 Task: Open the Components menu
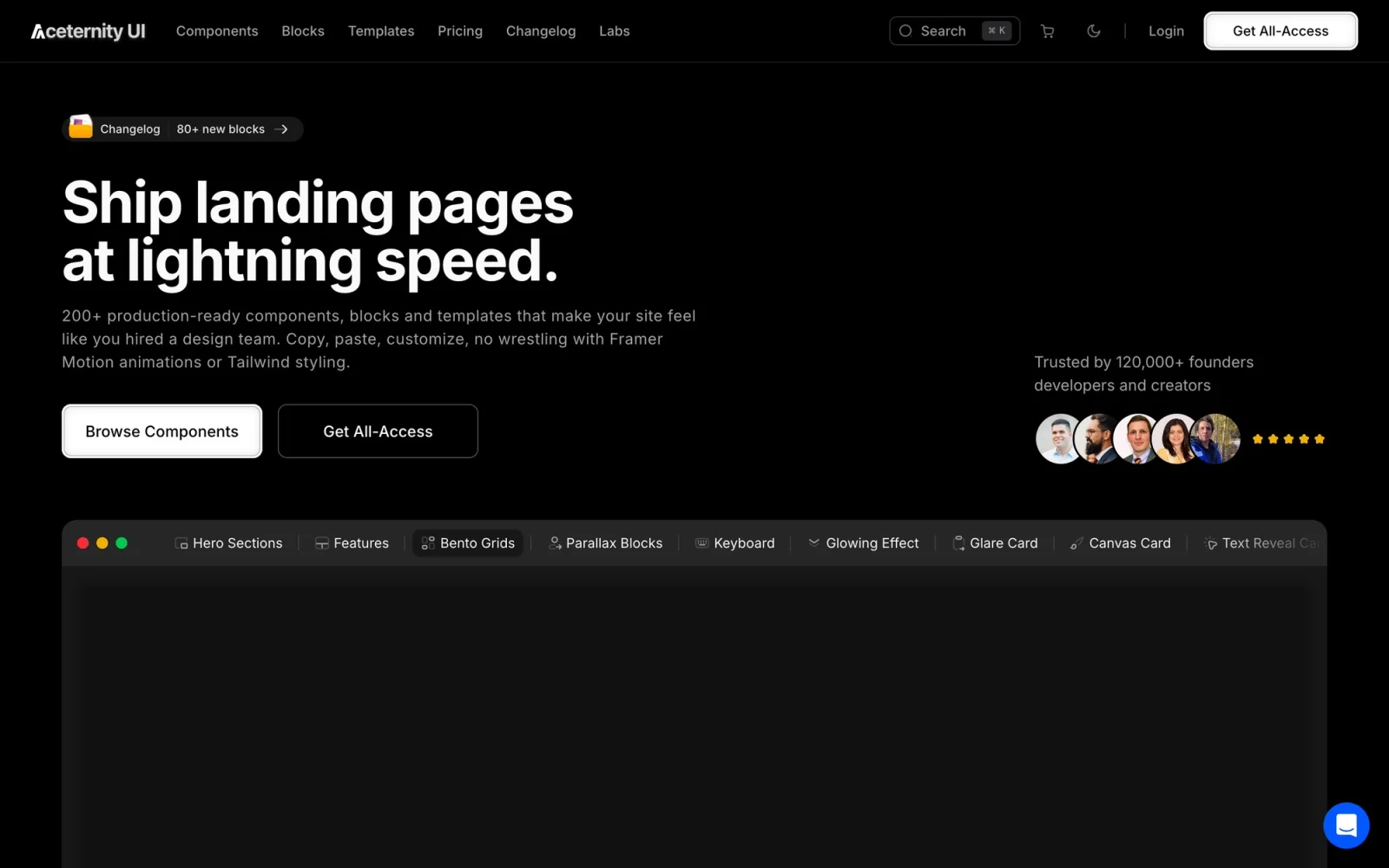click(217, 31)
